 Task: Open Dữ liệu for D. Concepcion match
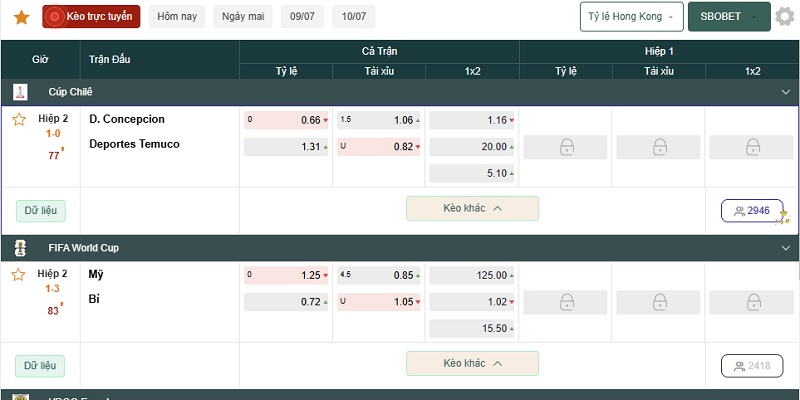(41, 211)
